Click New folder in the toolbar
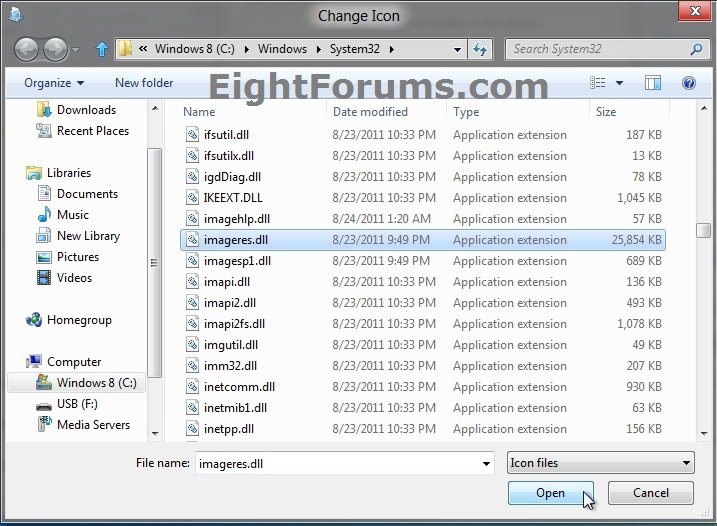Screen dimensions: 717x526 pyautogui.click(x=144, y=83)
